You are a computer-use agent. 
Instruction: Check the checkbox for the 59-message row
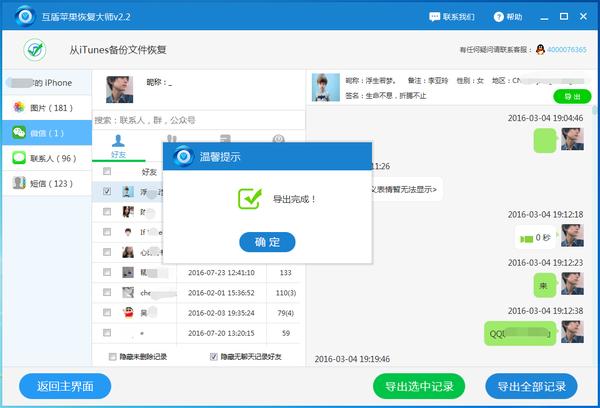coord(107,333)
